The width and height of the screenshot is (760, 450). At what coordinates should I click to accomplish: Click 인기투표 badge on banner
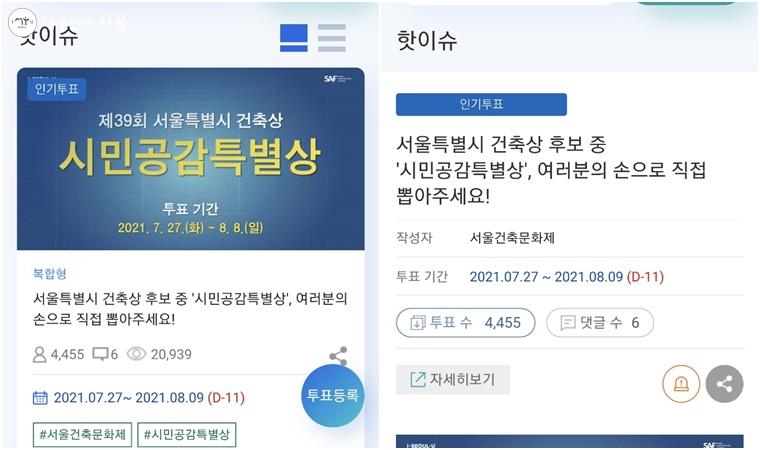(x=57, y=89)
